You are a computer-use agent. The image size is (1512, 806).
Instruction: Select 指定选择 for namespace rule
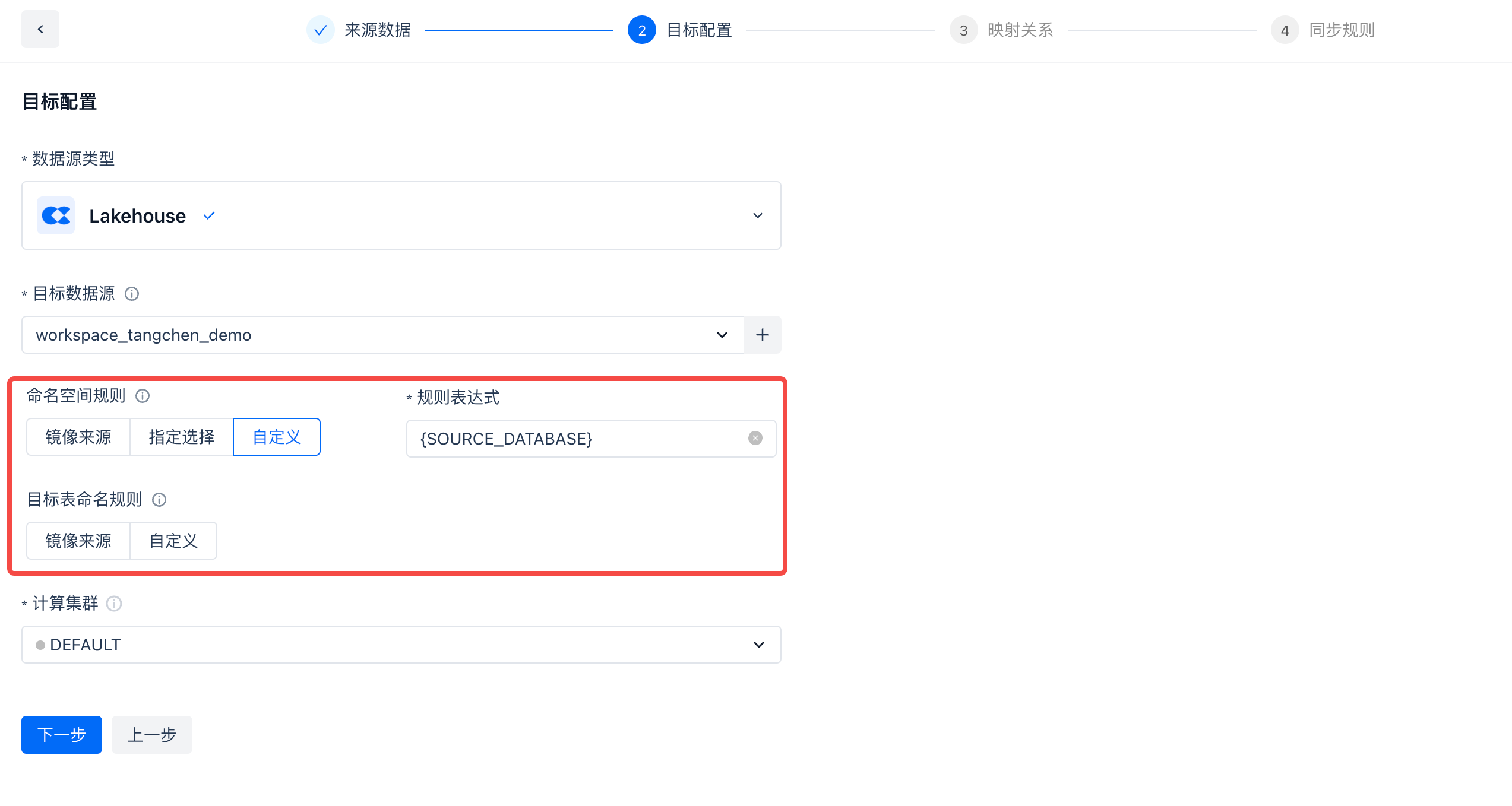[x=182, y=437]
